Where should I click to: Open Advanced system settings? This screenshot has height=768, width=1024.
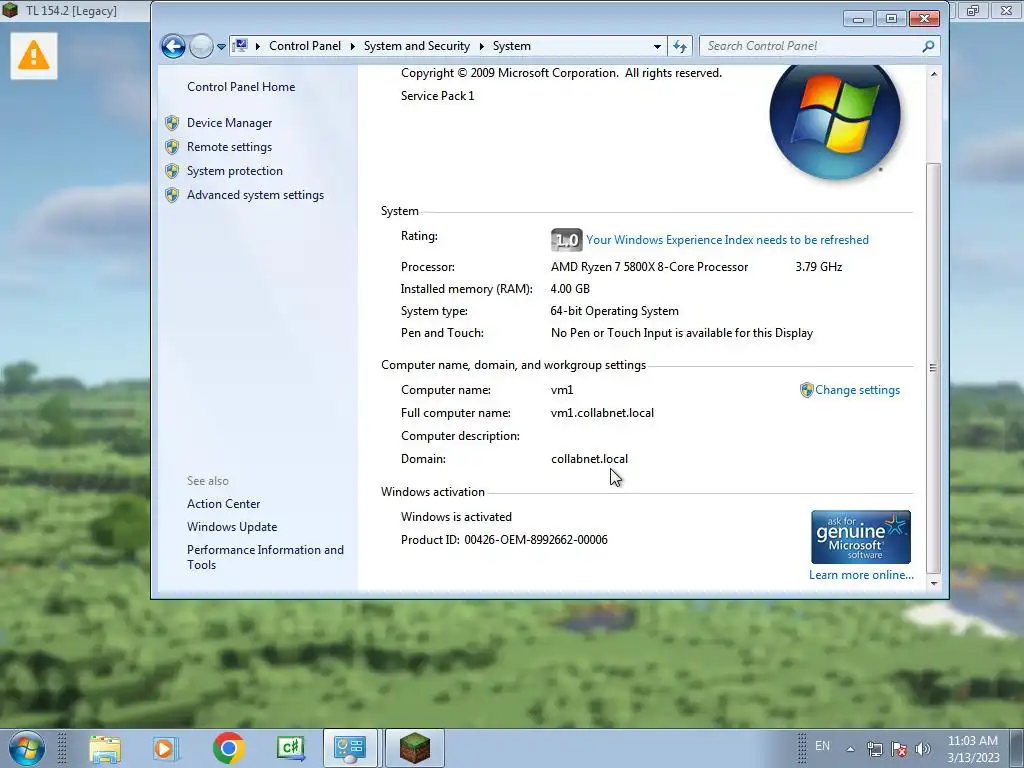(255, 195)
